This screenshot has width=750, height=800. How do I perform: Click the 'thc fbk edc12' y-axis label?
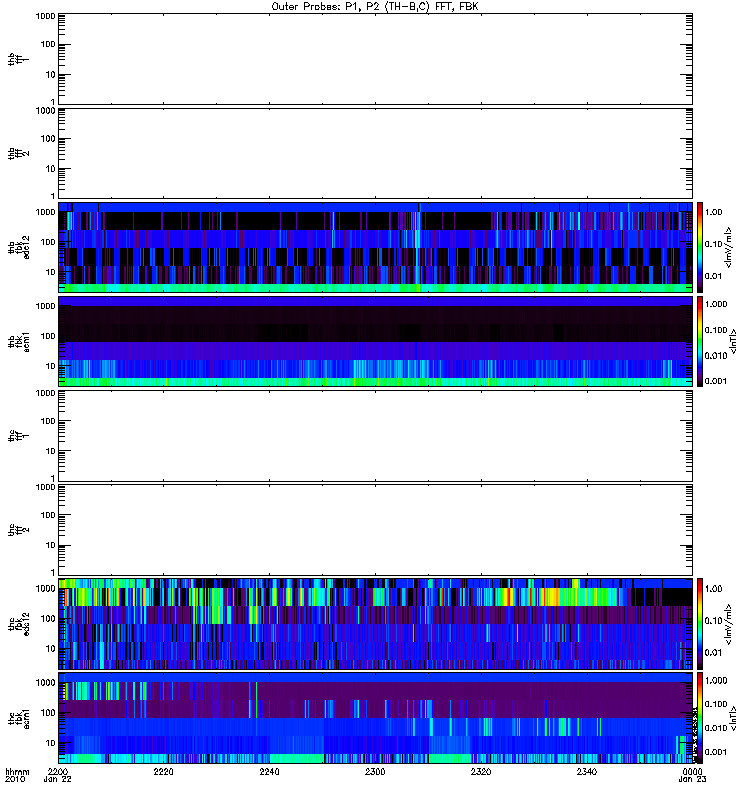[19, 624]
